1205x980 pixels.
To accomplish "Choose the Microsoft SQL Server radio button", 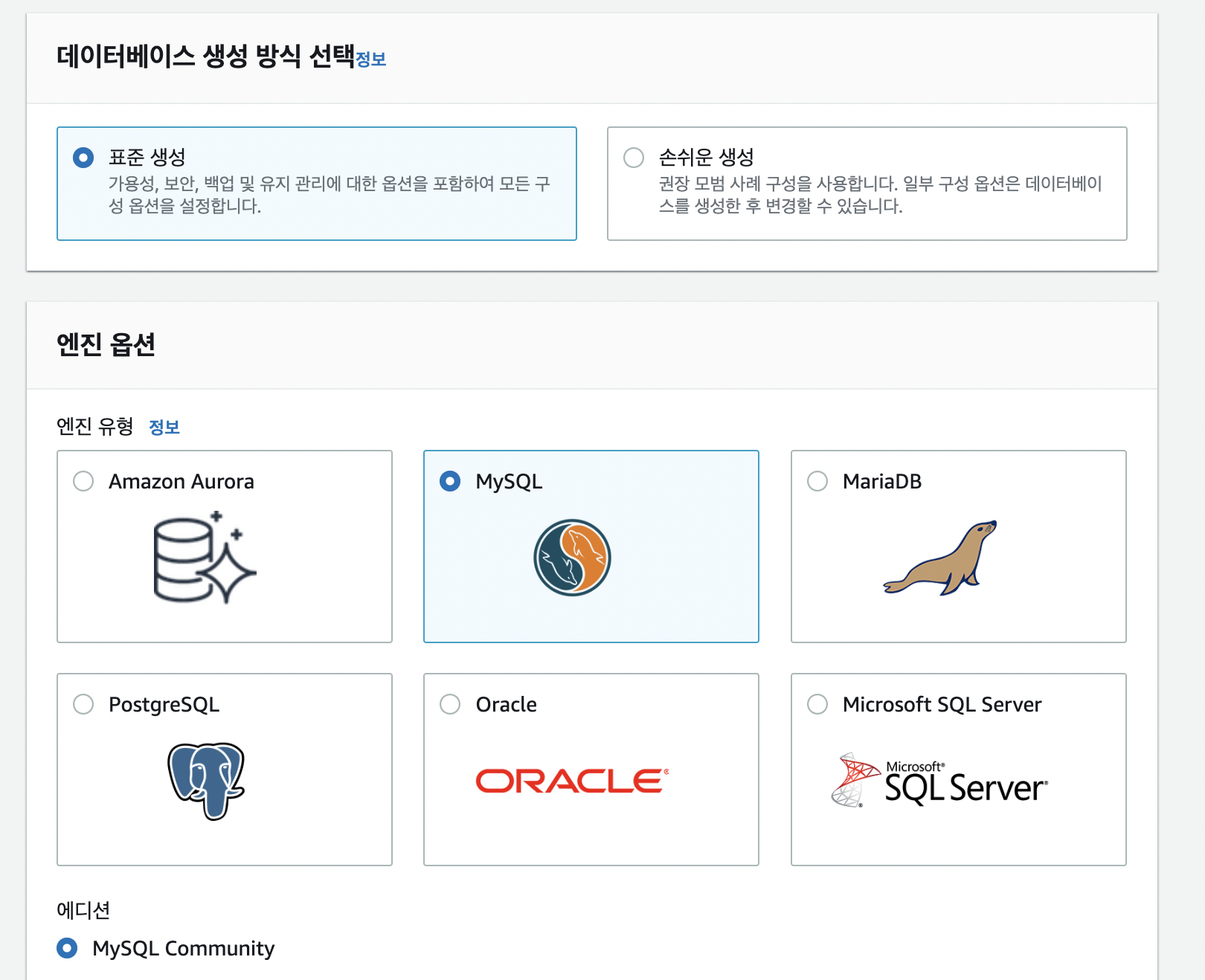I will (817, 704).
